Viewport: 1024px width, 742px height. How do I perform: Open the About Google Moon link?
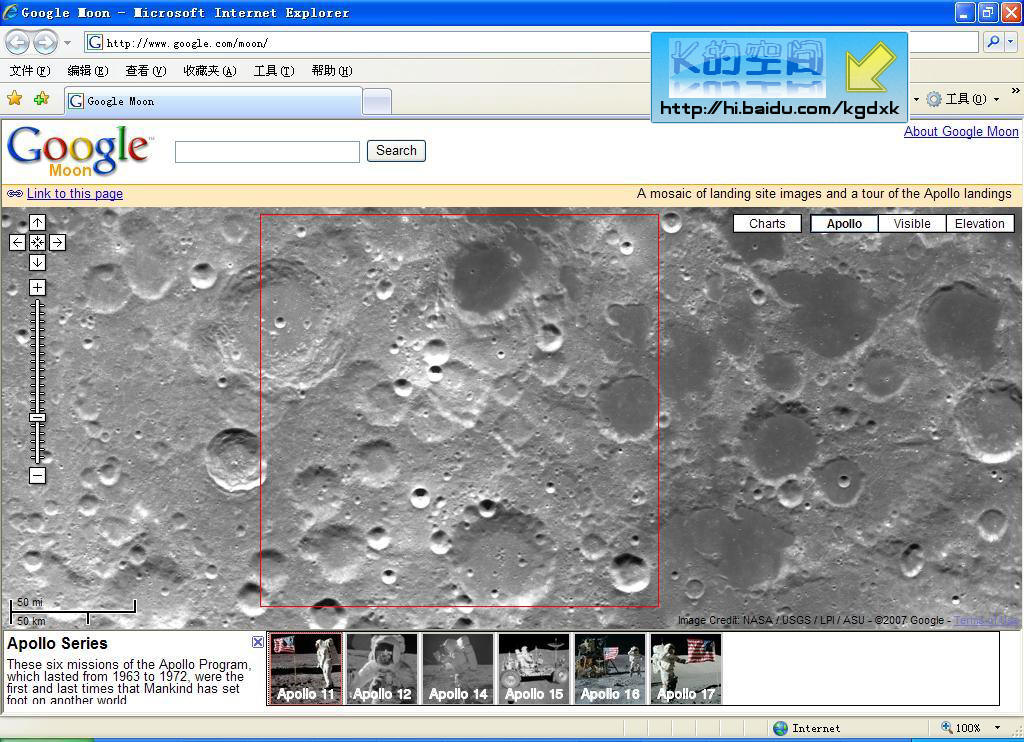(x=960, y=131)
